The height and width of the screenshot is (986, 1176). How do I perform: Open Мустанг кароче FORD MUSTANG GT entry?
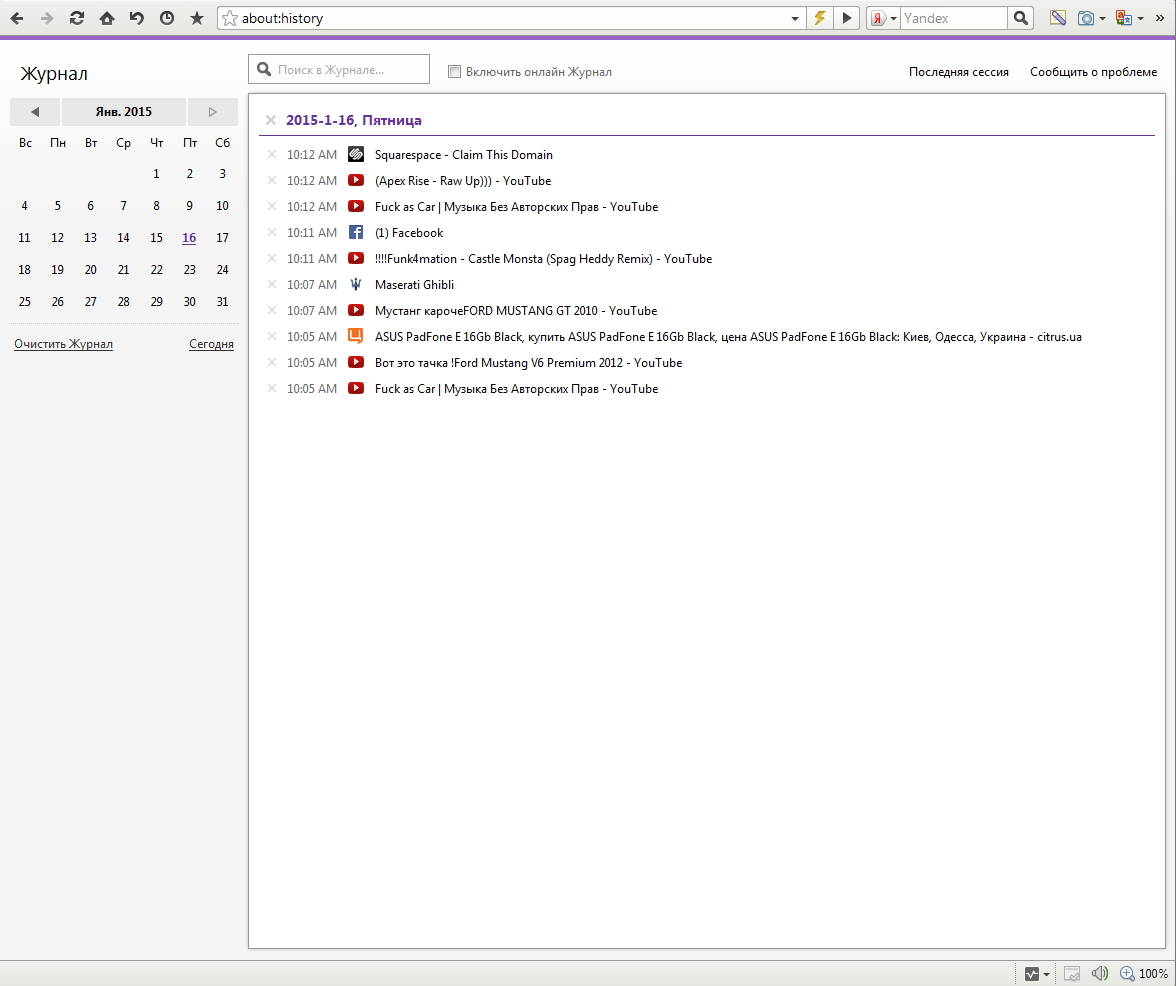coord(515,310)
